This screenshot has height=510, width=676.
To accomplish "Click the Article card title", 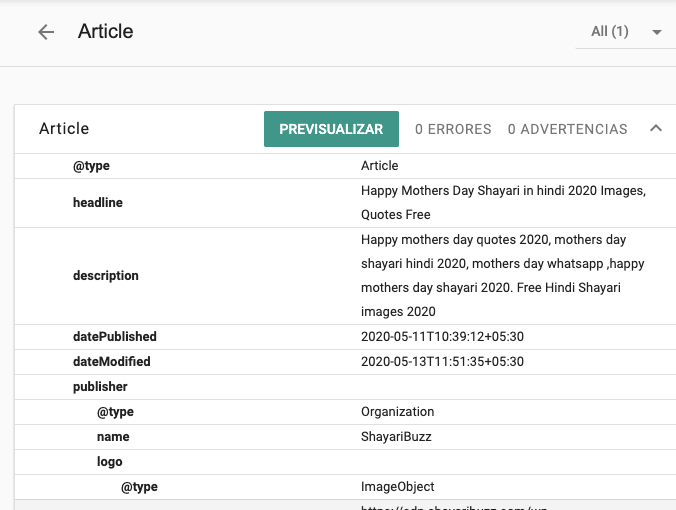I will point(64,129).
